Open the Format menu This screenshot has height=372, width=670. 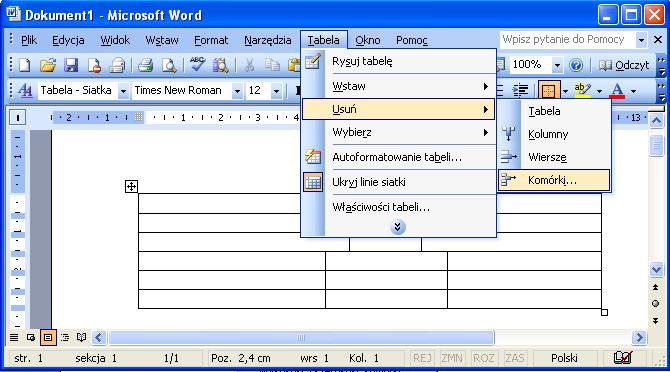tap(211, 40)
